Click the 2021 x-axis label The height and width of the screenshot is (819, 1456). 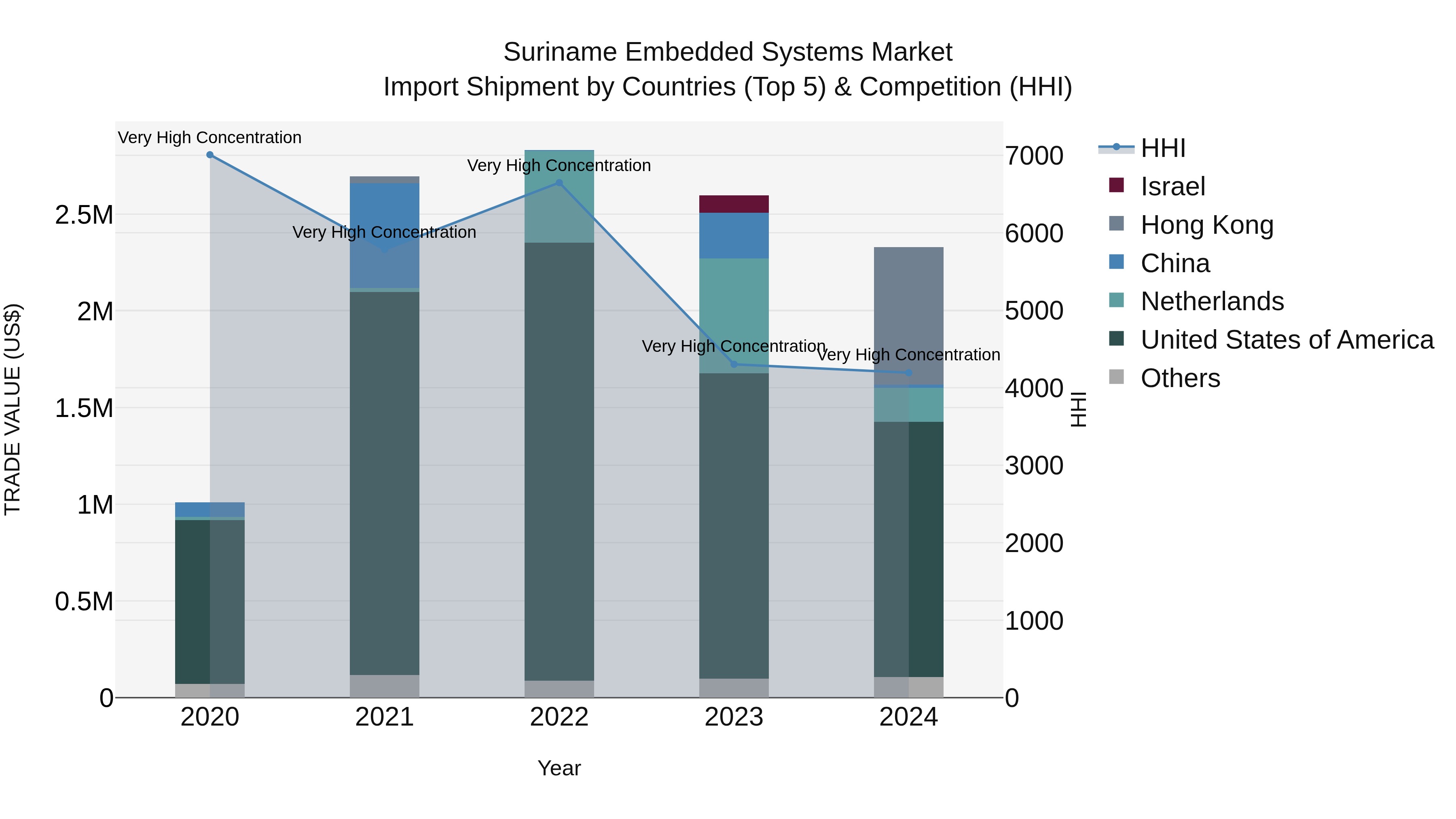(384, 717)
